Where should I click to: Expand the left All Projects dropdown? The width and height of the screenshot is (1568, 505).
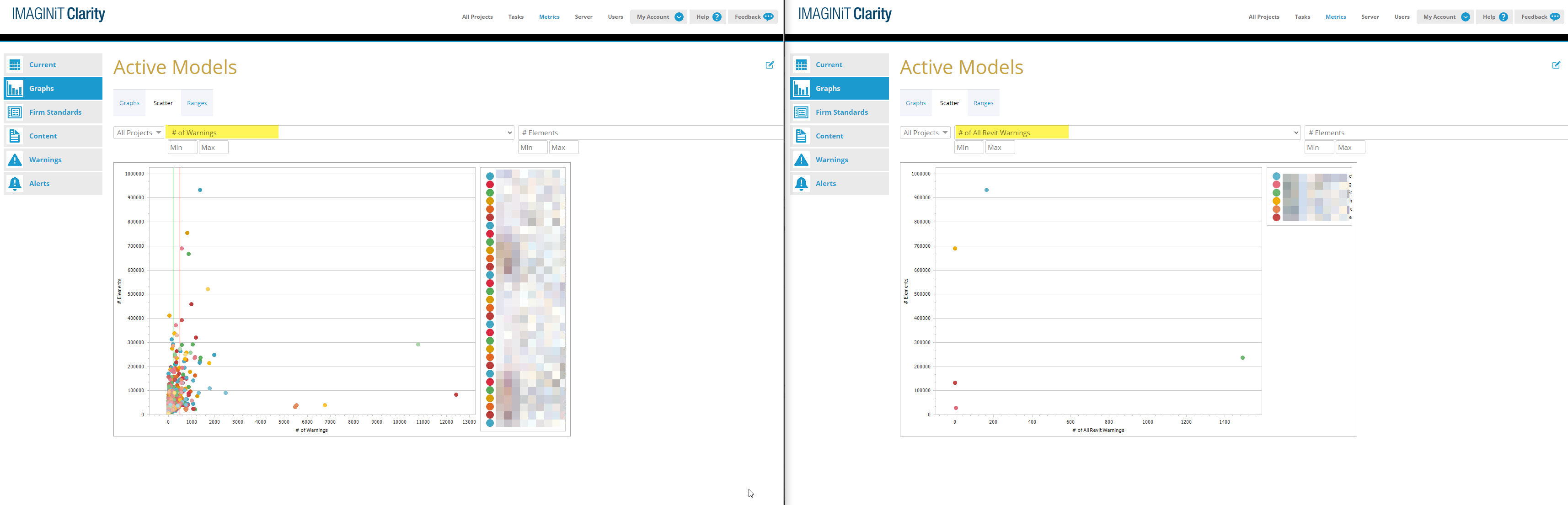(x=139, y=133)
